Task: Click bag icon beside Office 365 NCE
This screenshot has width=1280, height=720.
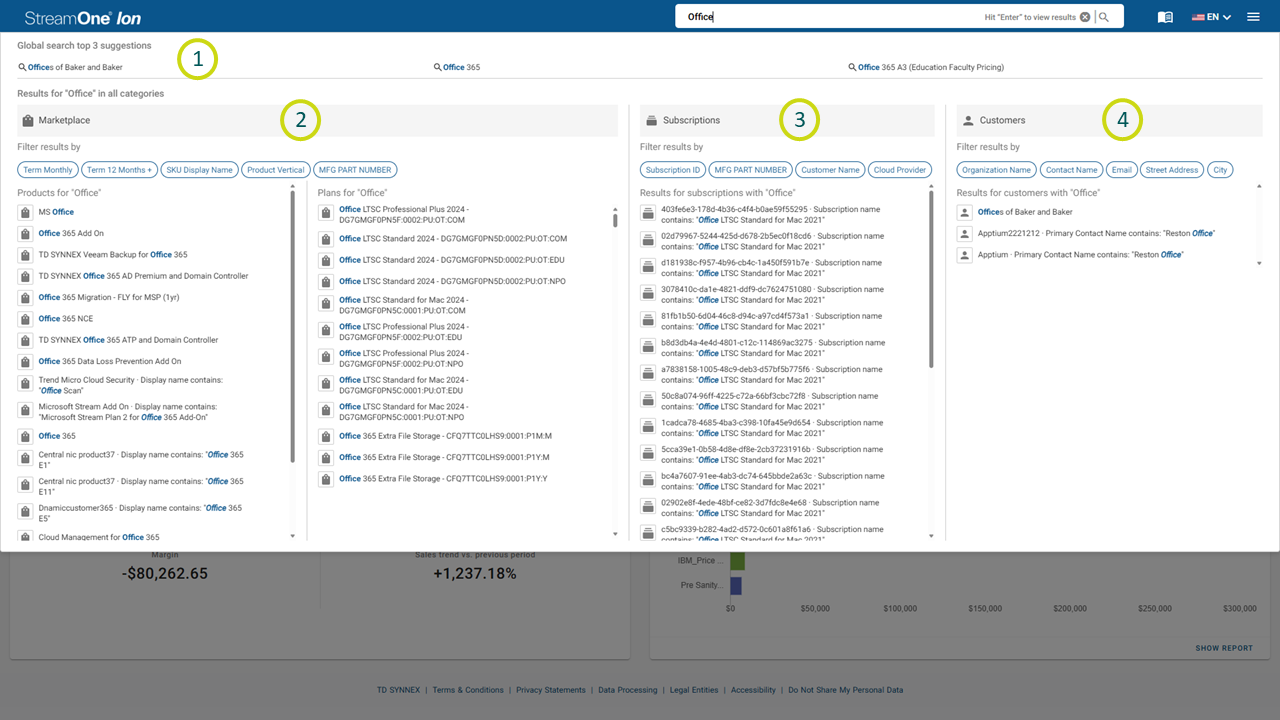Action: (x=25, y=319)
